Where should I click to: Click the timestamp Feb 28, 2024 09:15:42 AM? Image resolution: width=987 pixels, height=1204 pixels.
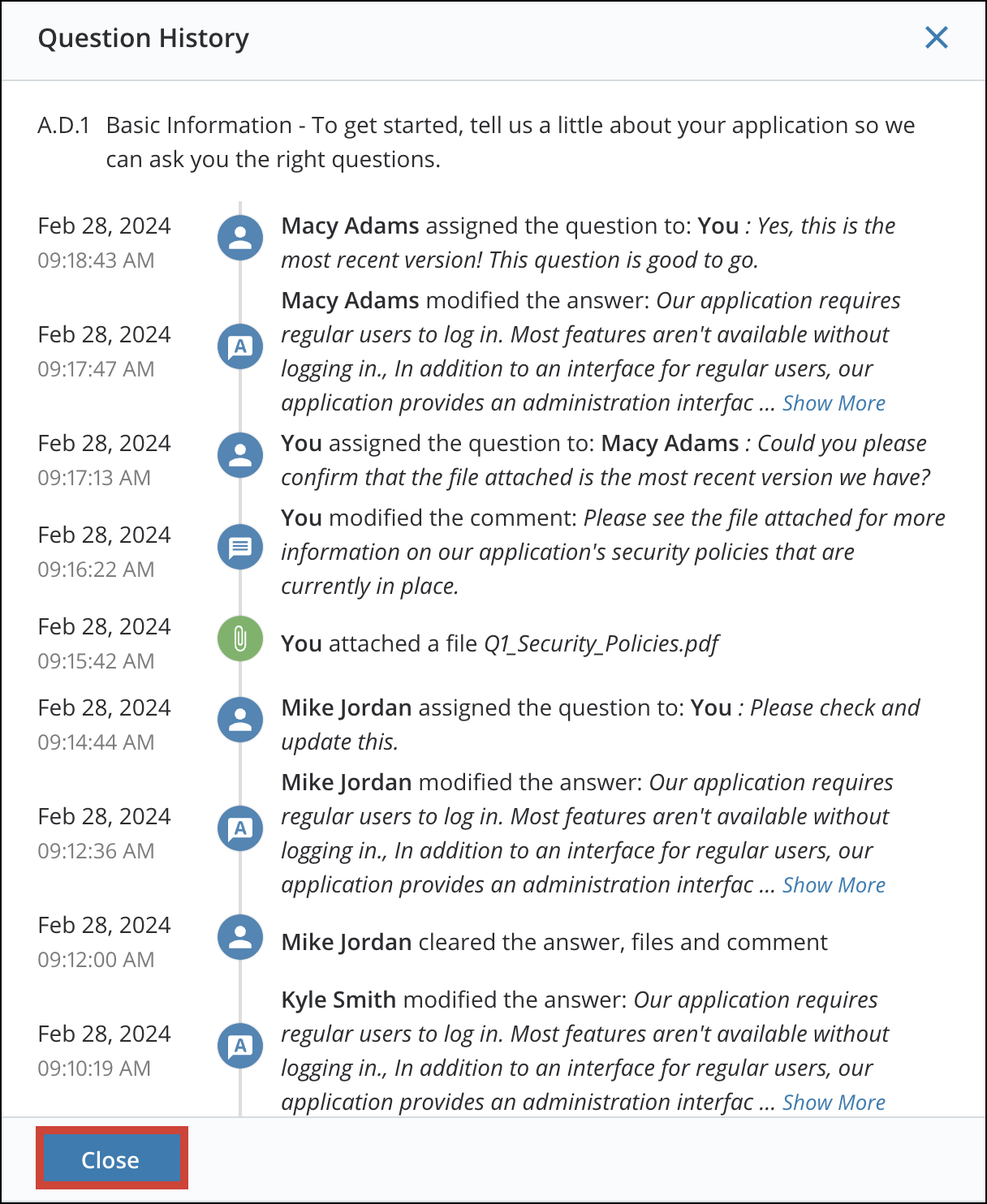click(105, 641)
